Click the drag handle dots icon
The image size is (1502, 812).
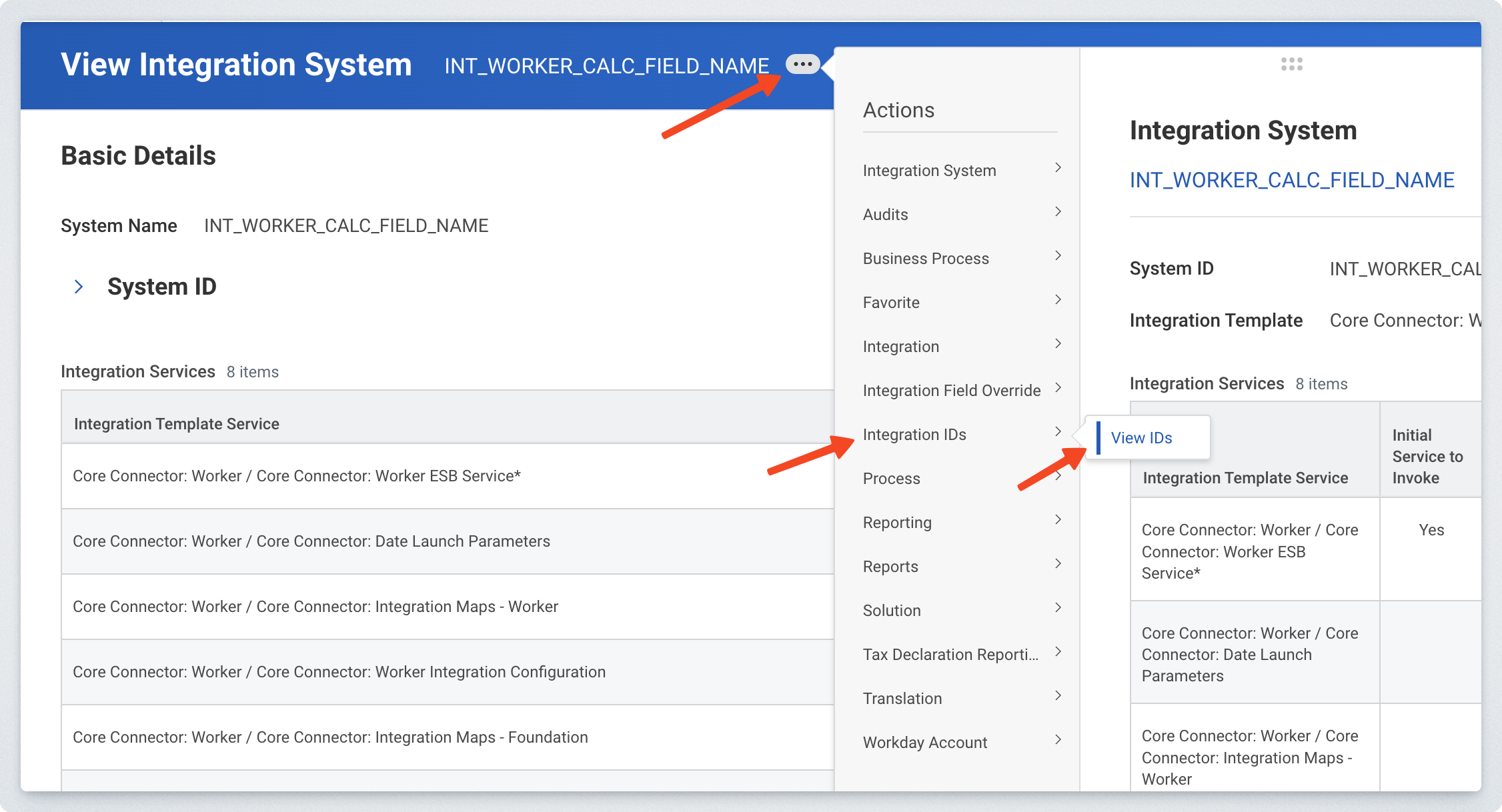point(1291,65)
